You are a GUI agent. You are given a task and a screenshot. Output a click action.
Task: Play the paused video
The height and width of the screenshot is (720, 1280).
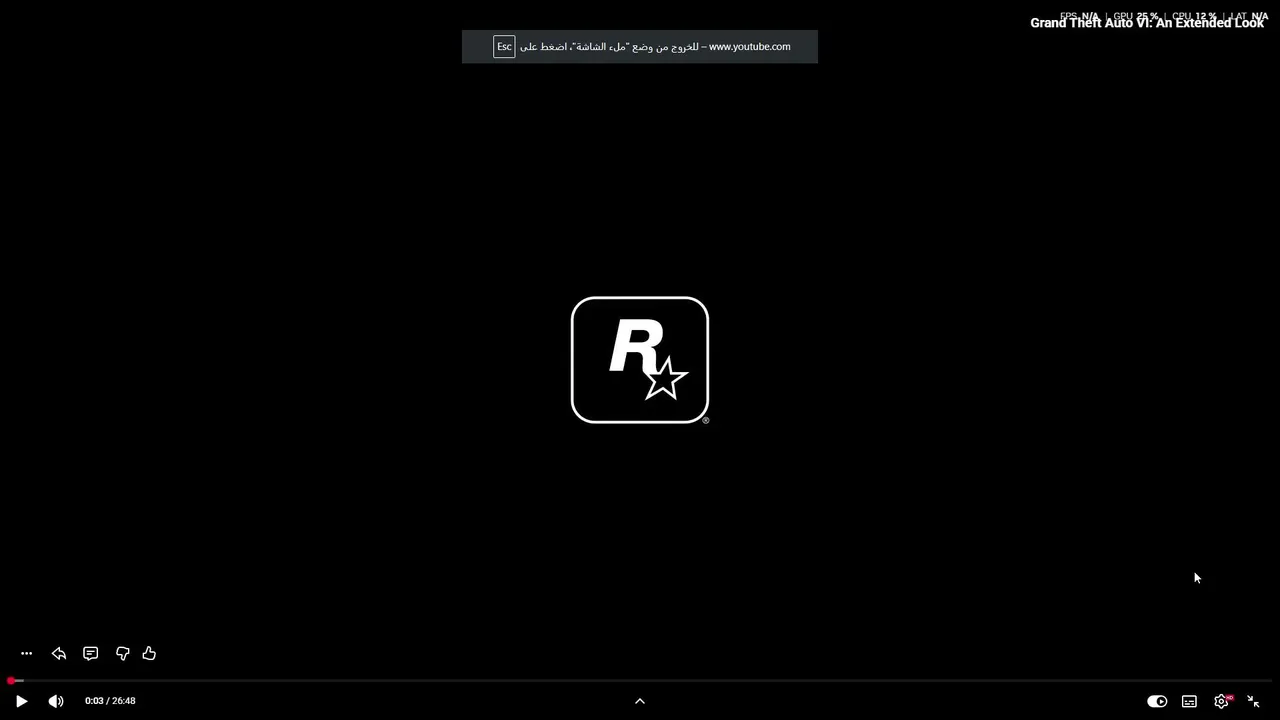[x=21, y=701]
